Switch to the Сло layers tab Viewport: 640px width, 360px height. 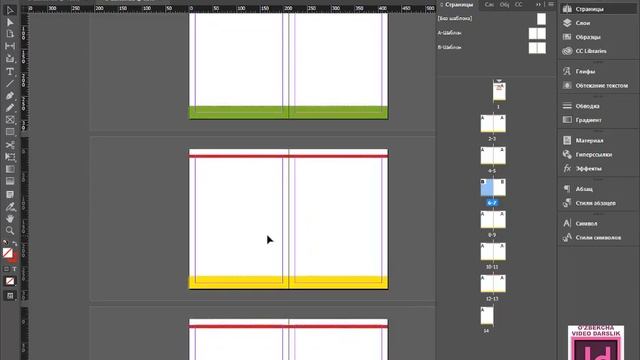click(x=489, y=5)
